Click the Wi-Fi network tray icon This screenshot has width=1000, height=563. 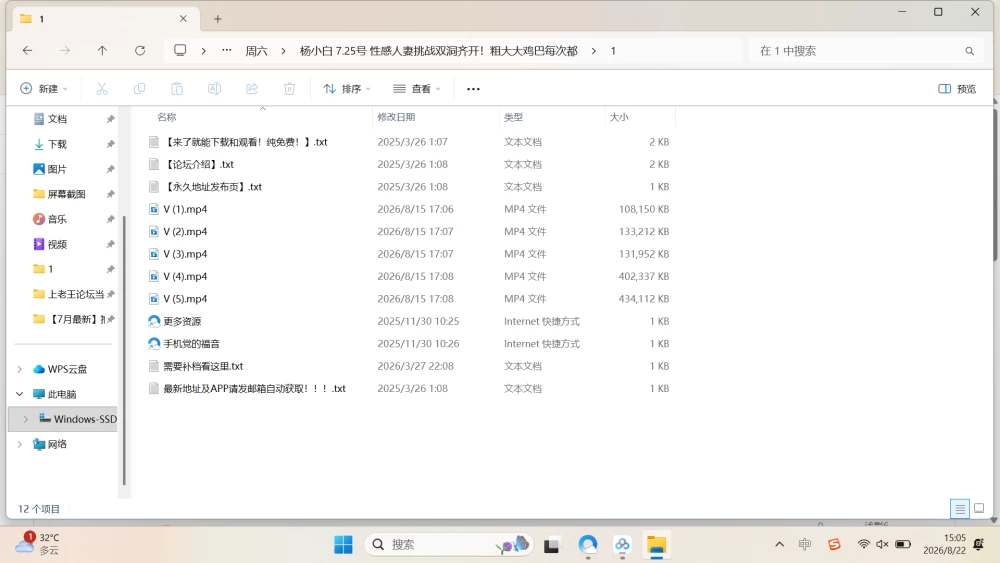[x=864, y=544]
